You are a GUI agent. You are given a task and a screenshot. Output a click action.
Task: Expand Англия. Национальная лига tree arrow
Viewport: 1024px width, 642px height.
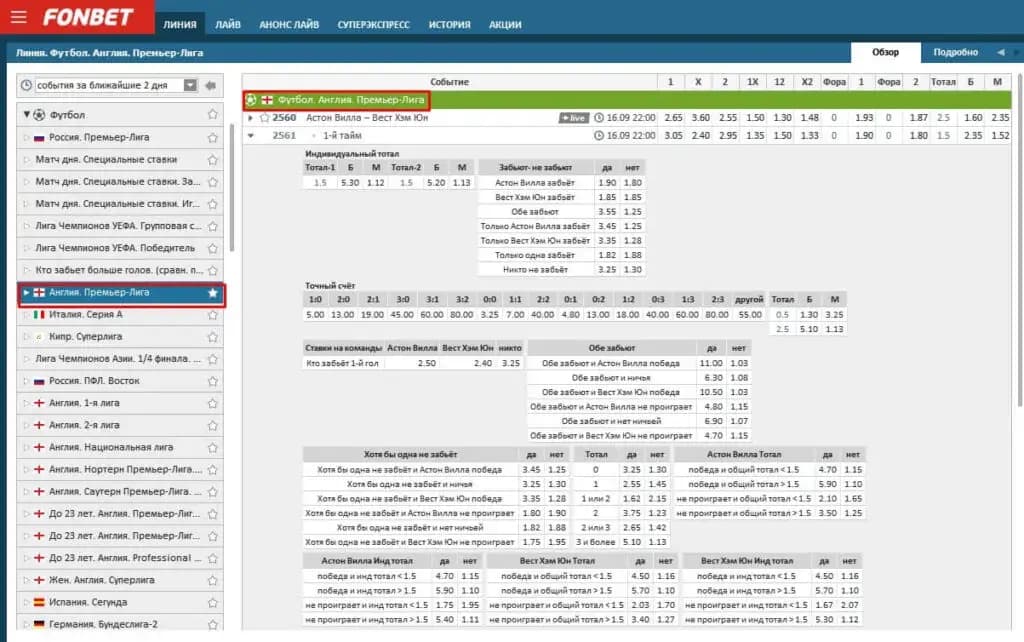[x=26, y=447]
